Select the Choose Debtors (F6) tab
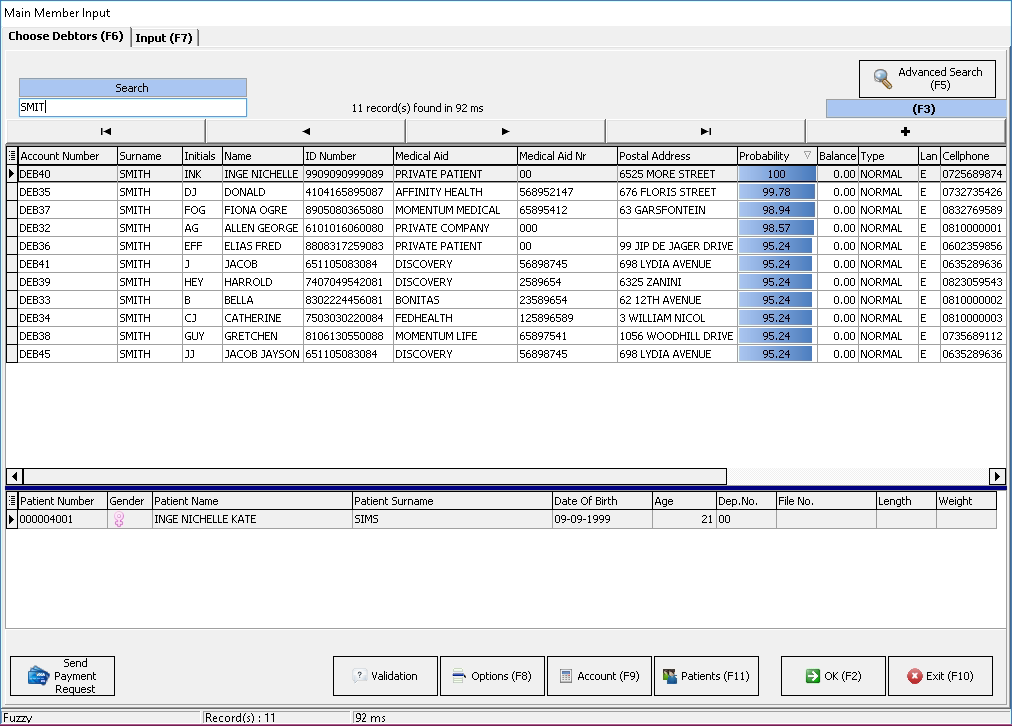The height and width of the screenshot is (726, 1012). click(66, 37)
